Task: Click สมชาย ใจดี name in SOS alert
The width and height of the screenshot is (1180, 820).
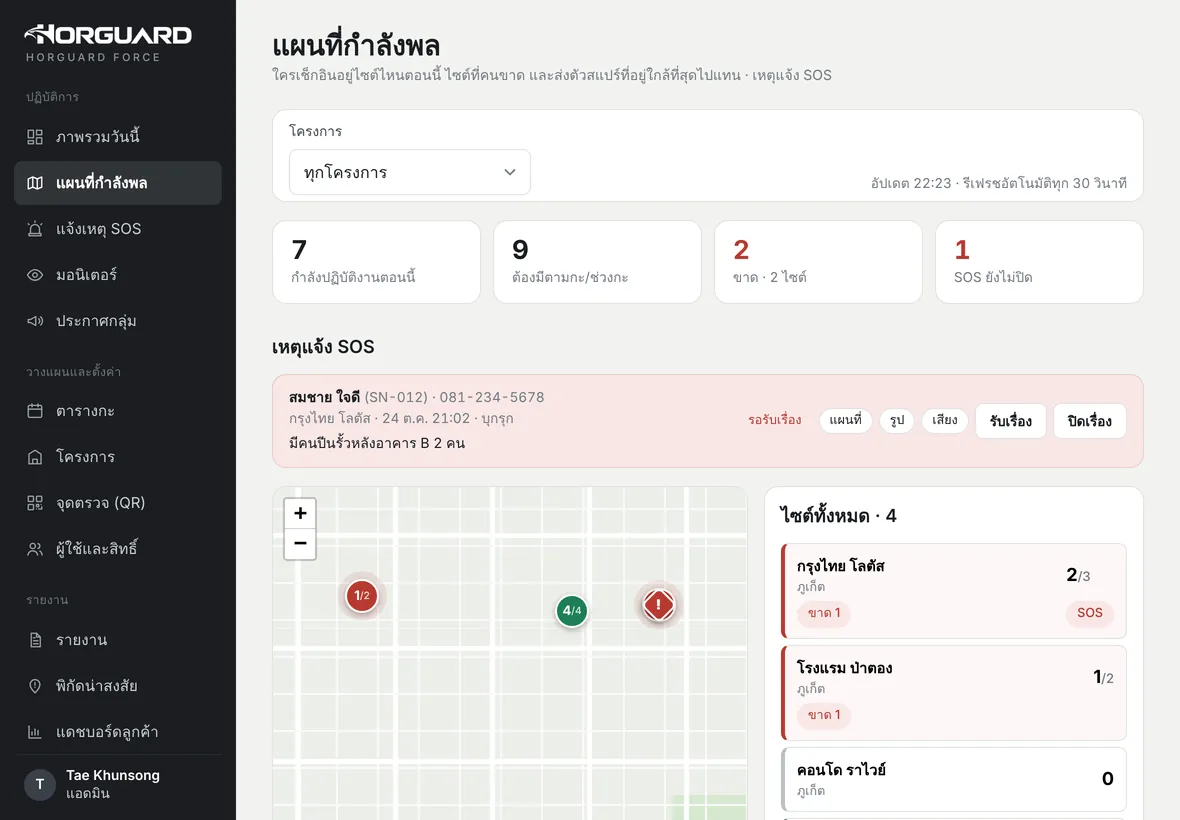Action: point(324,397)
